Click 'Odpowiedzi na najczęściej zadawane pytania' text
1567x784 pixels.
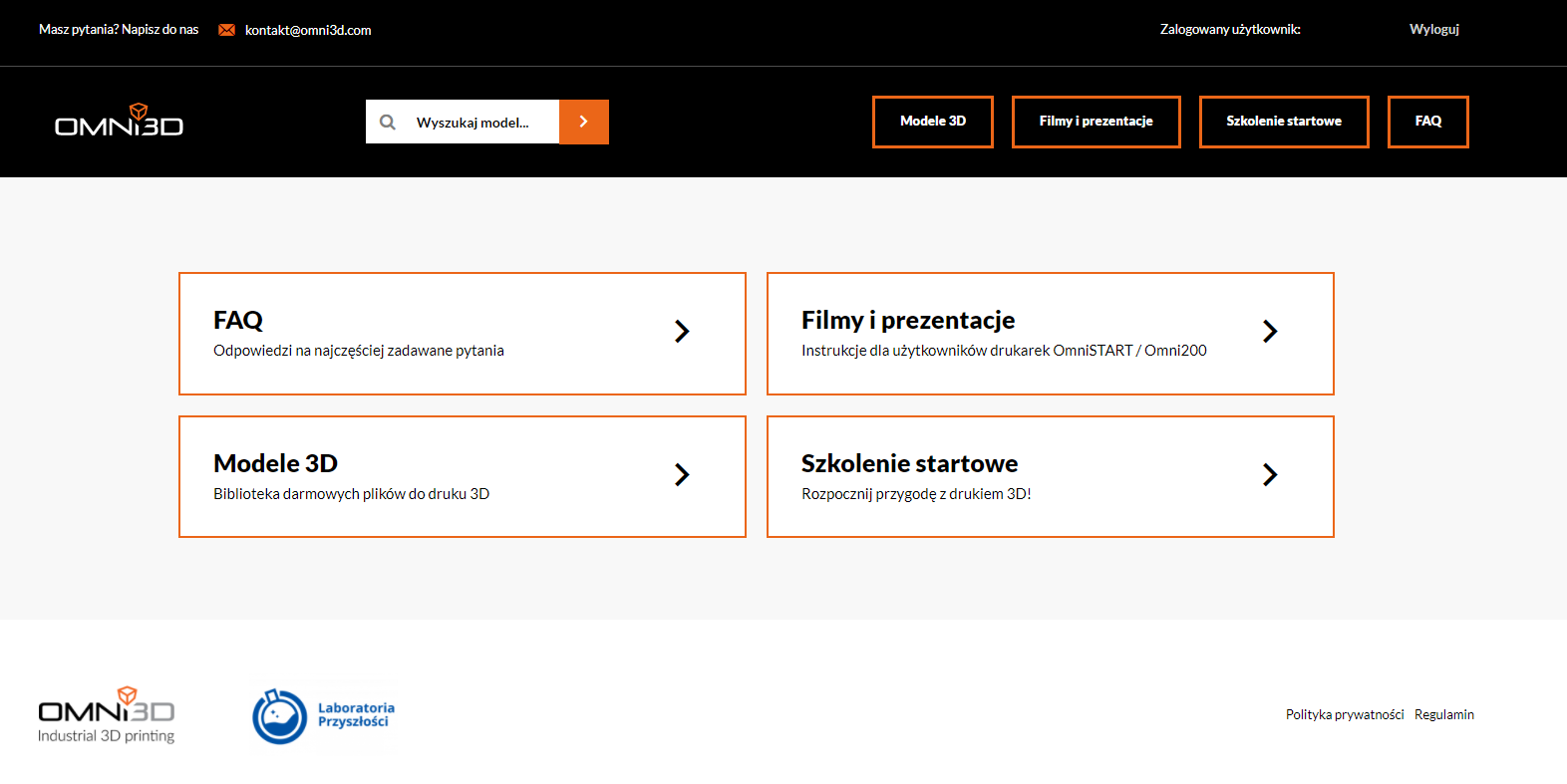point(359,351)
